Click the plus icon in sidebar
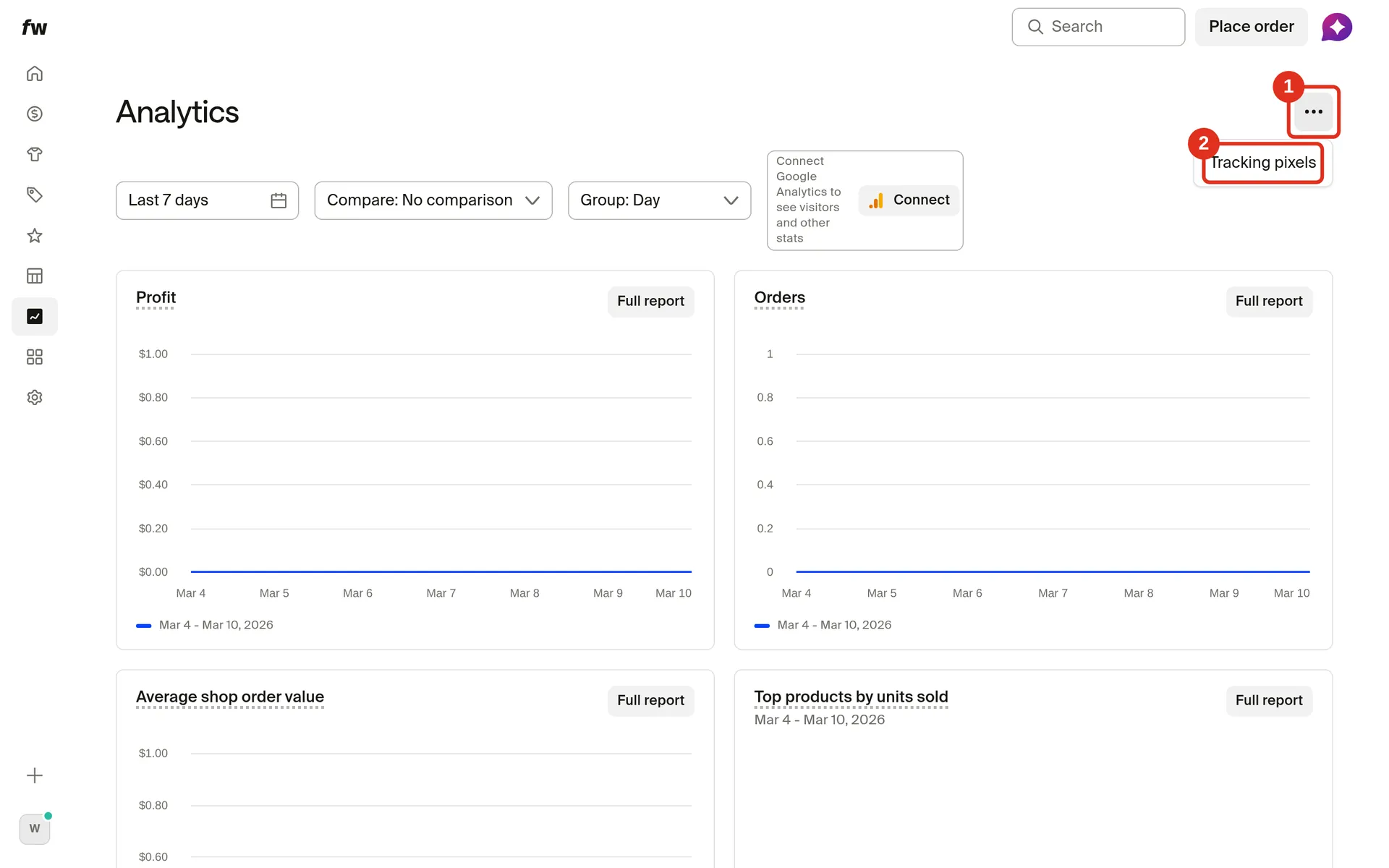 pyautogui.click(x=35, y=775)
